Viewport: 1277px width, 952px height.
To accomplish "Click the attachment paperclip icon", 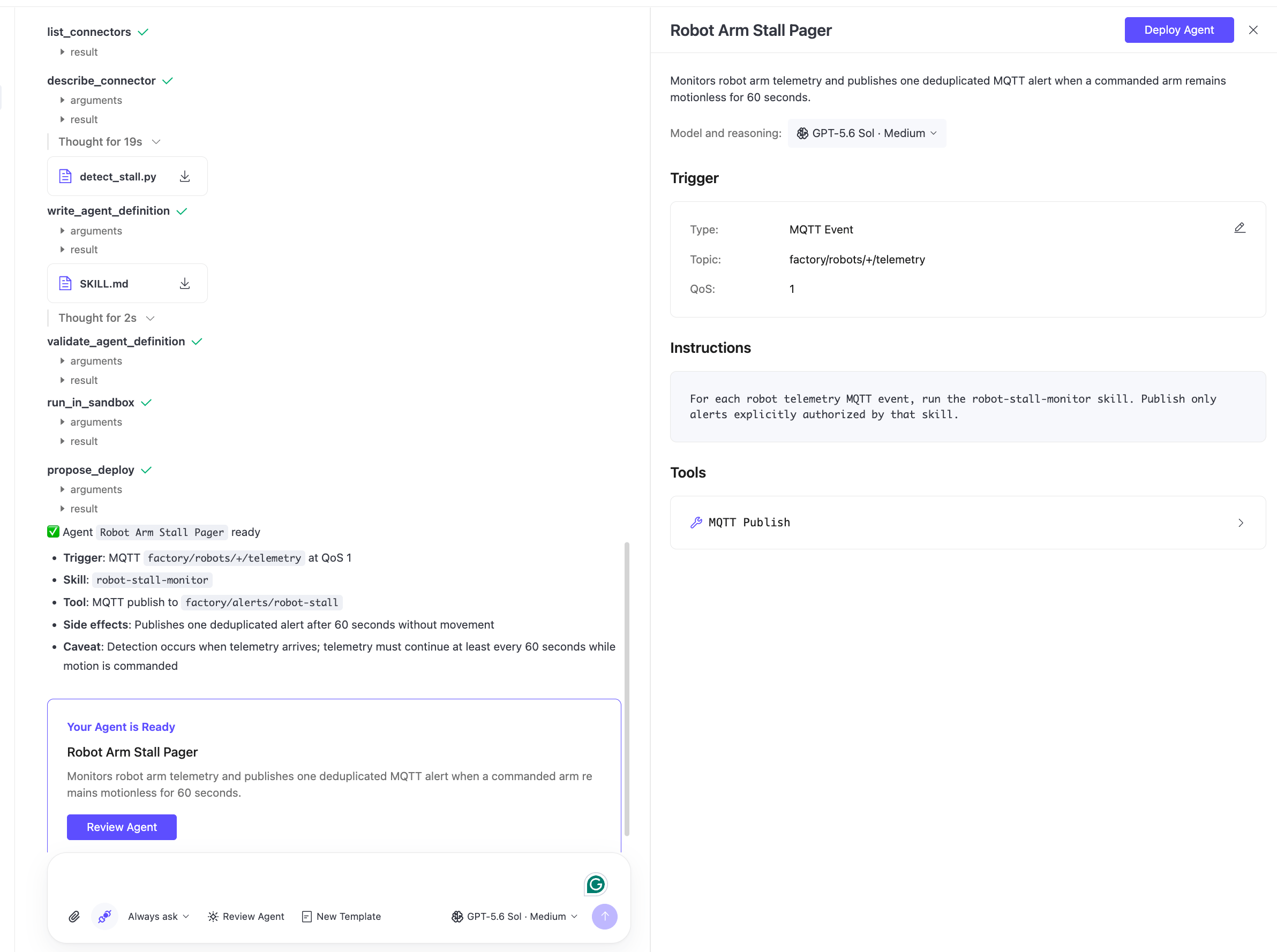I will pos(74,916).
